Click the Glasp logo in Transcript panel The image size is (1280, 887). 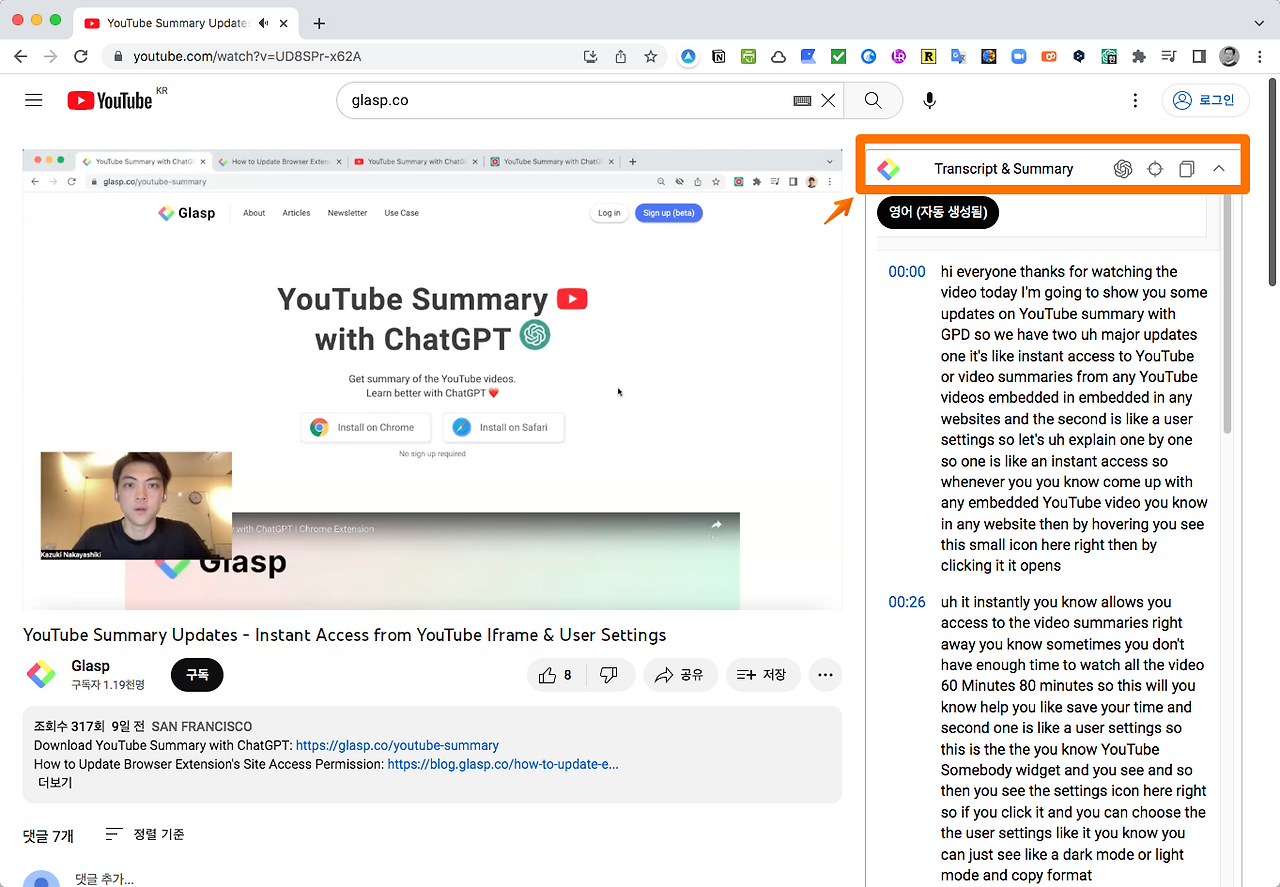pos(888,169)
